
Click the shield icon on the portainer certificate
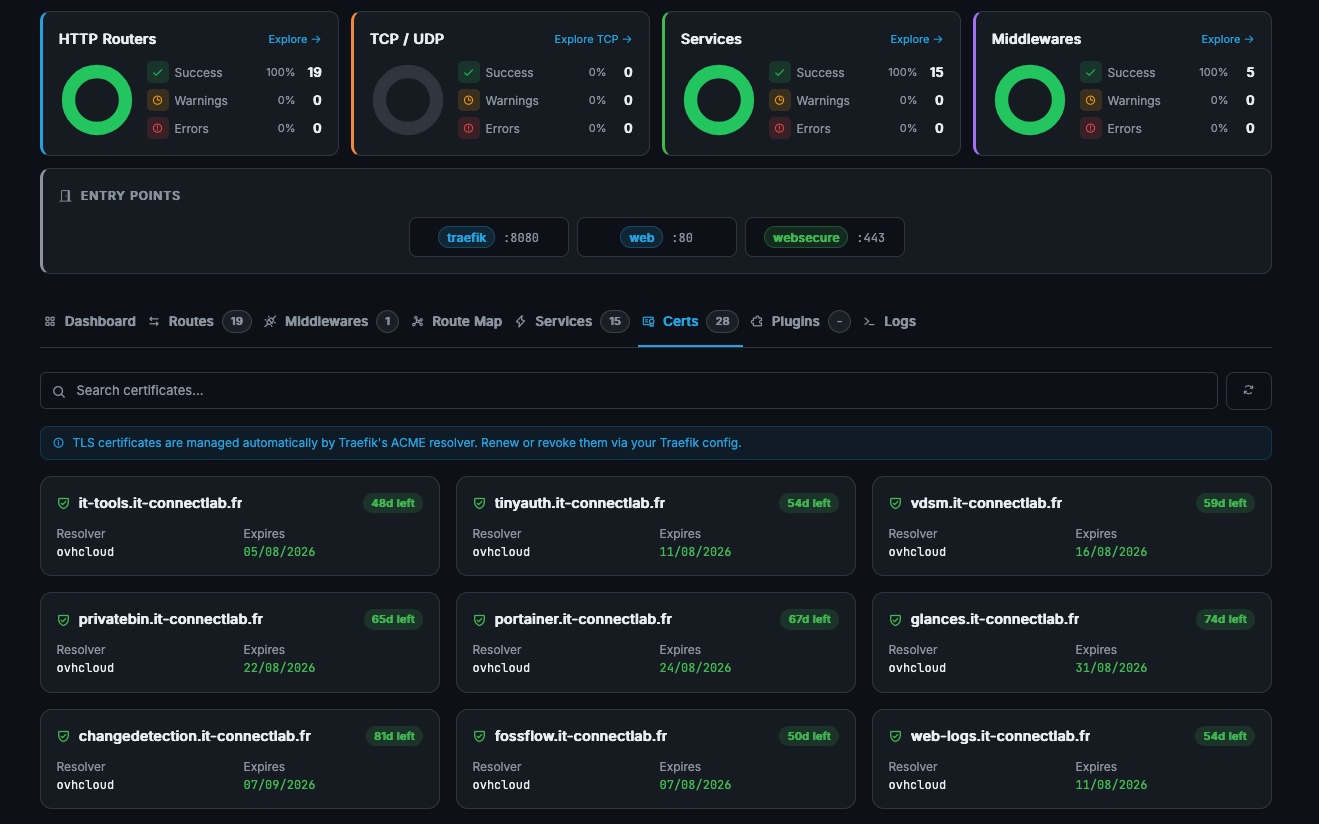(x=479, y=619)
